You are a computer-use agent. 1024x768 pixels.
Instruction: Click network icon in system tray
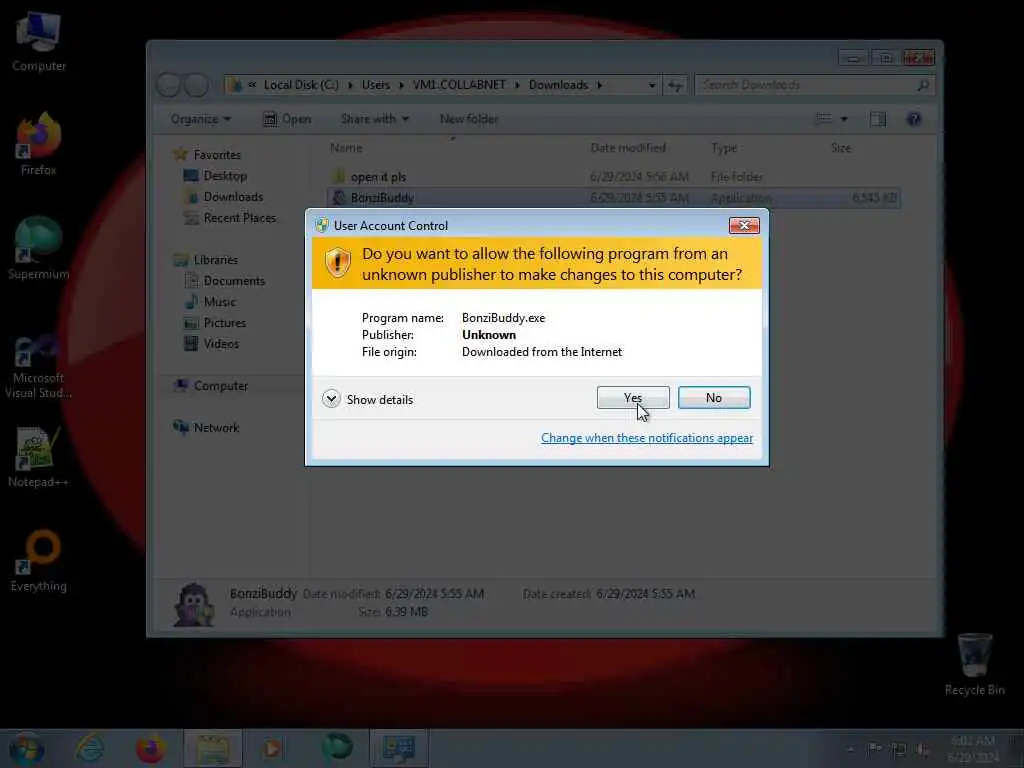tap(899, 750)
